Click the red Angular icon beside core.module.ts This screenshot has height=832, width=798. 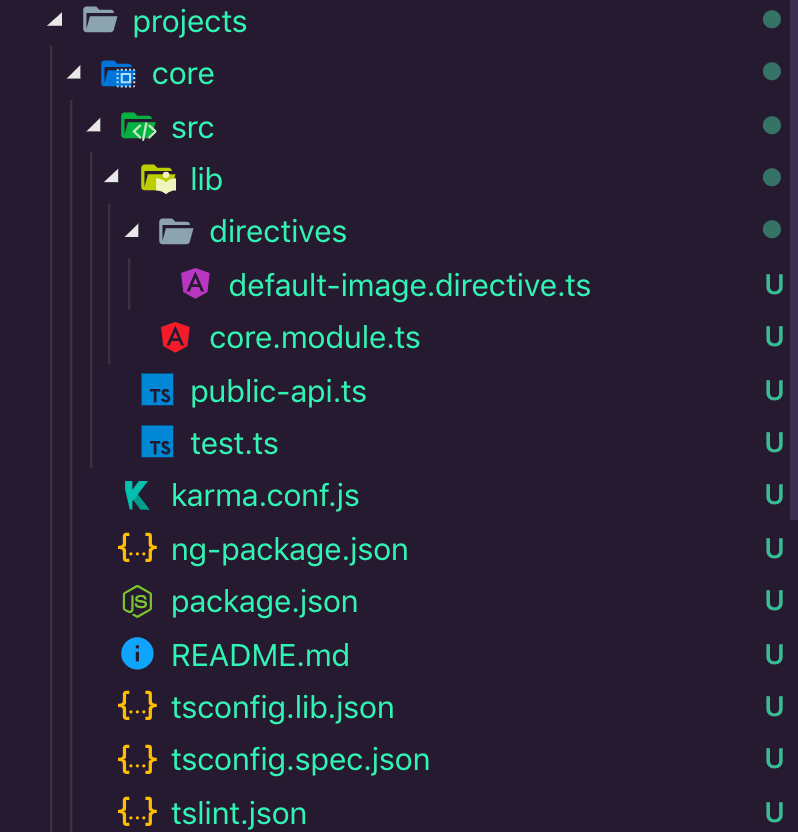(176, 337)
